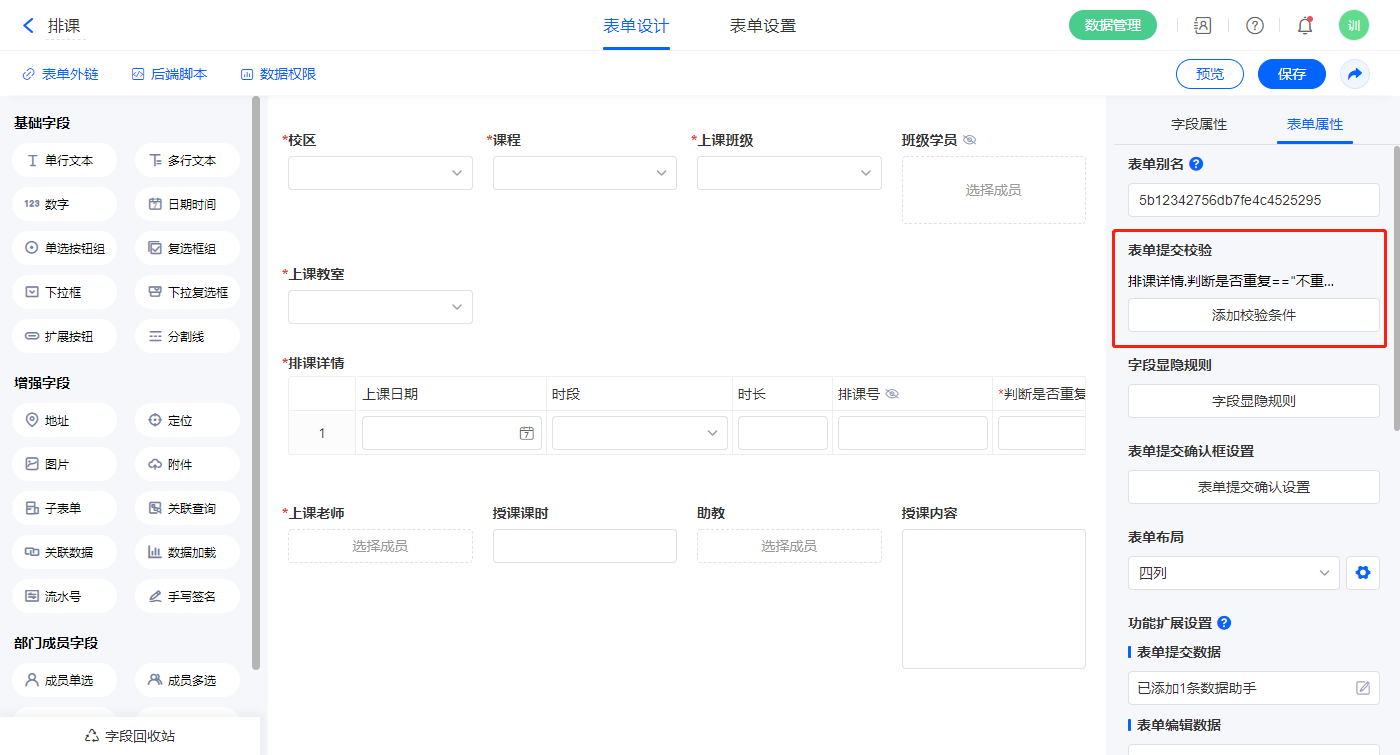Open the gear settings next to 表单布局
The height and width of the screenshot is (755, 1400).
pos(1362,573)
